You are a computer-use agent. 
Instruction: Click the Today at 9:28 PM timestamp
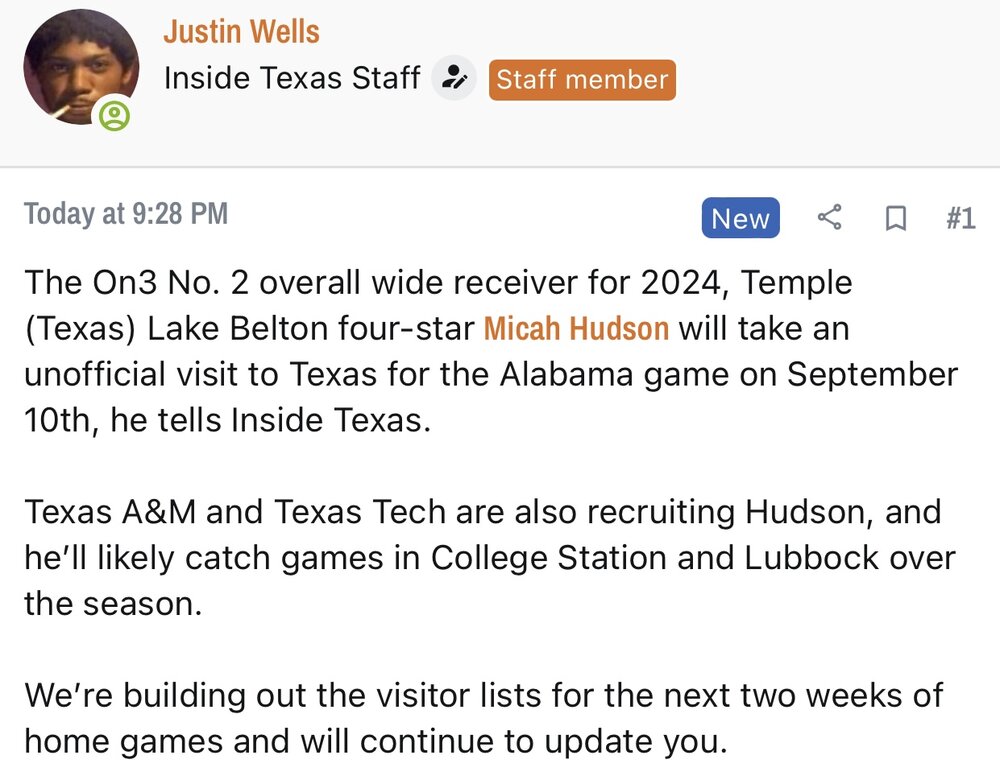pos(126,214)
